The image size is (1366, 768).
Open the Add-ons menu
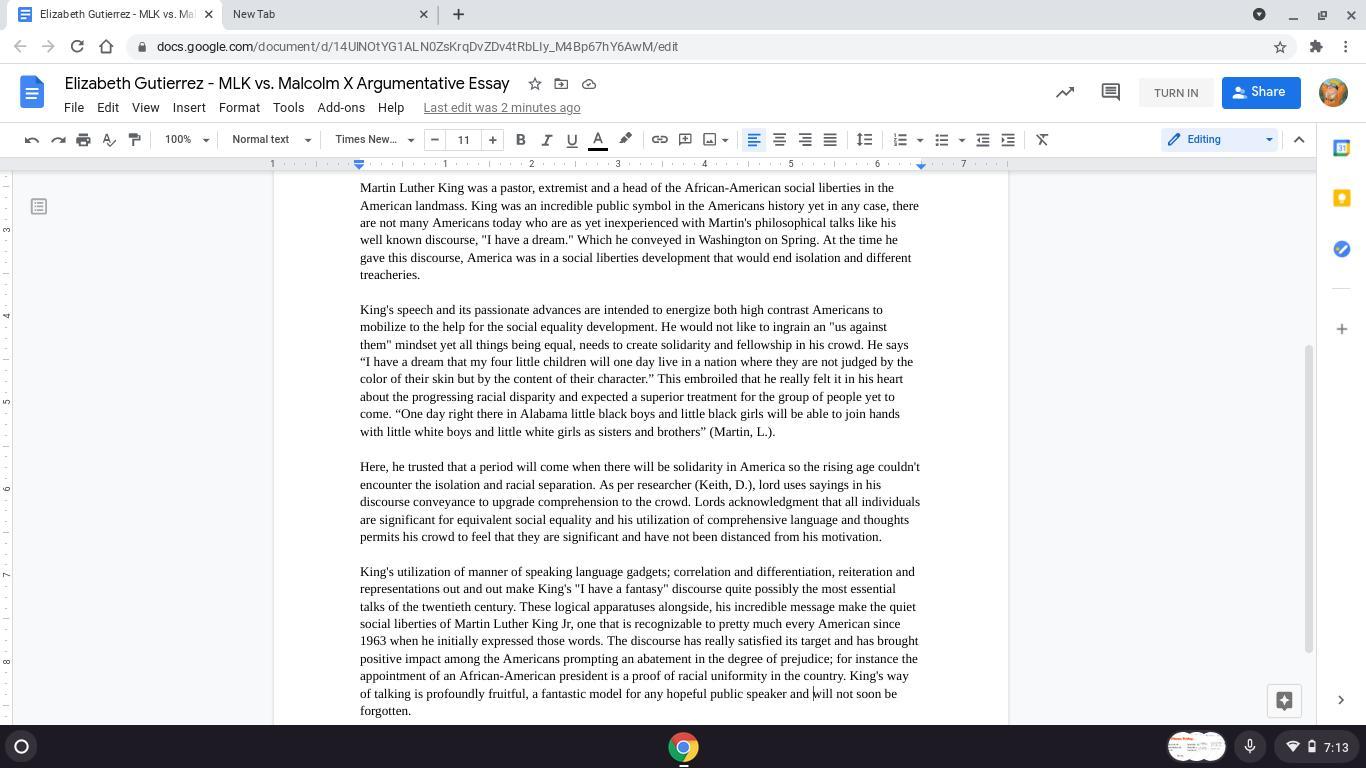tap(341, 108)
